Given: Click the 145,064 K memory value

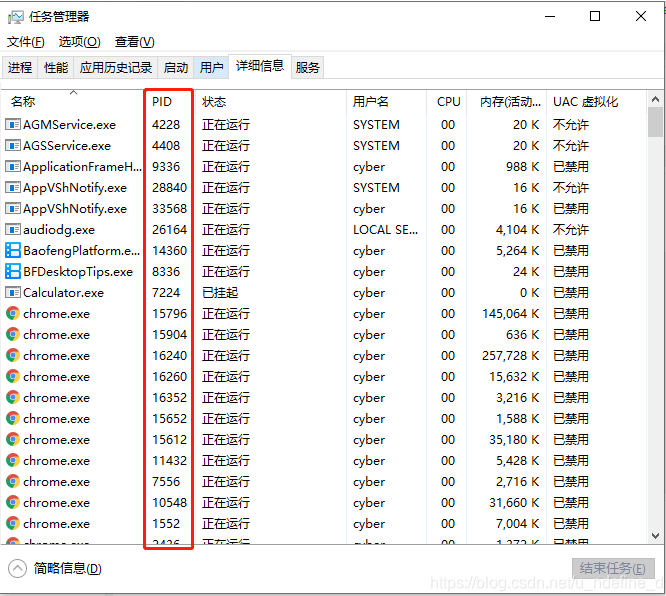Looking at the screenshot, I should (x=511, y=314).
